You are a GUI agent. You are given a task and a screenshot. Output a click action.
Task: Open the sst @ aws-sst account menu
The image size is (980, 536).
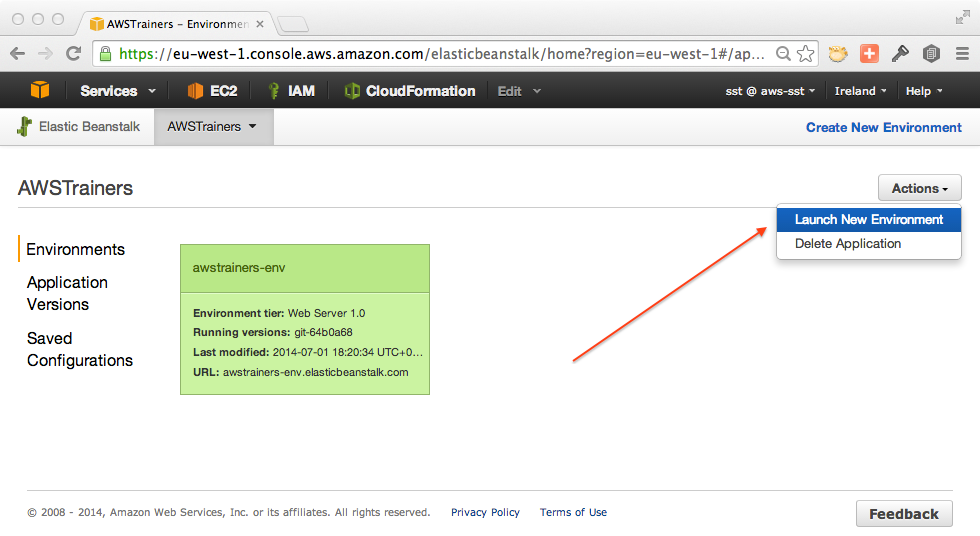coord(770,91)
